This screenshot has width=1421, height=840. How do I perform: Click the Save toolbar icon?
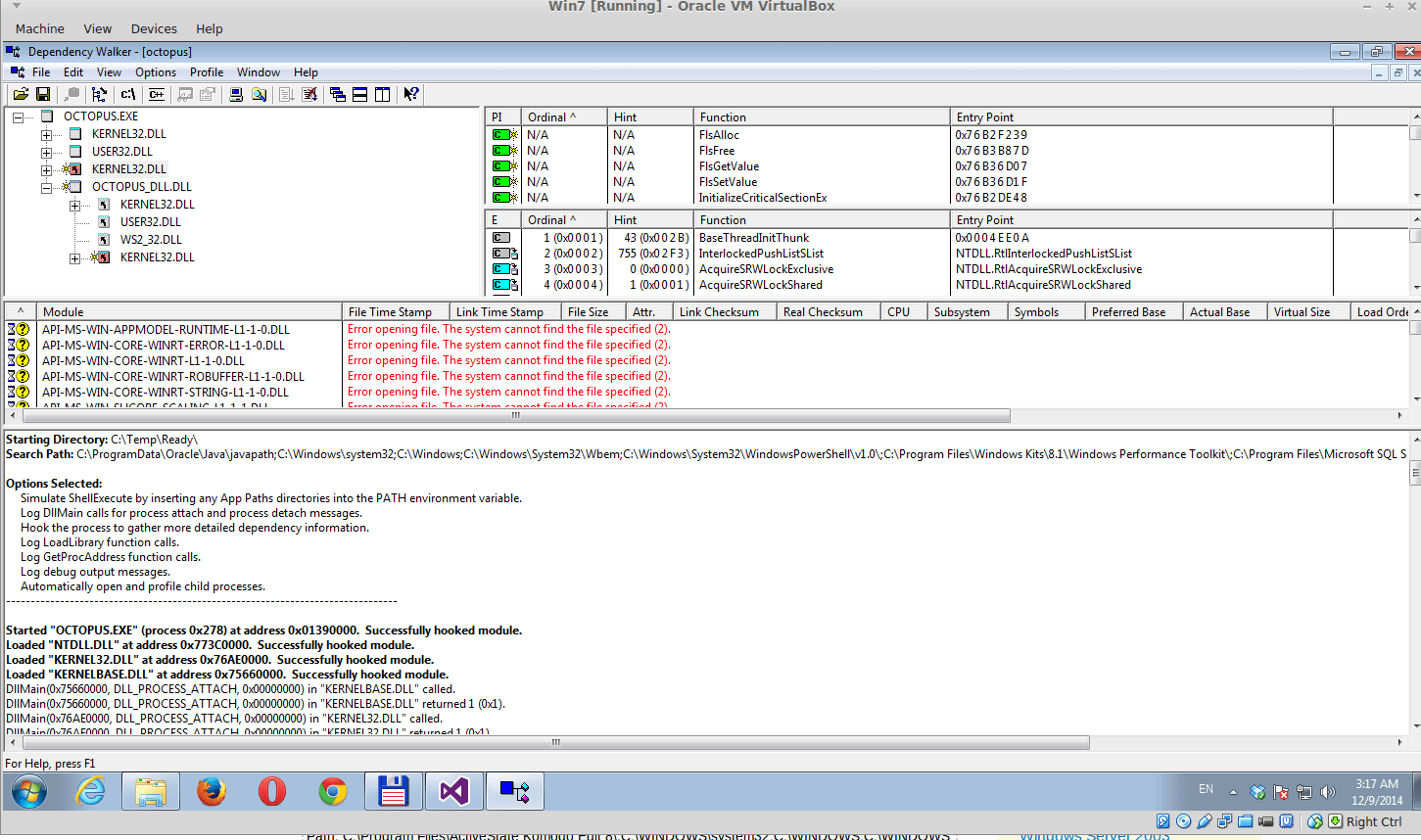(43, 94)
